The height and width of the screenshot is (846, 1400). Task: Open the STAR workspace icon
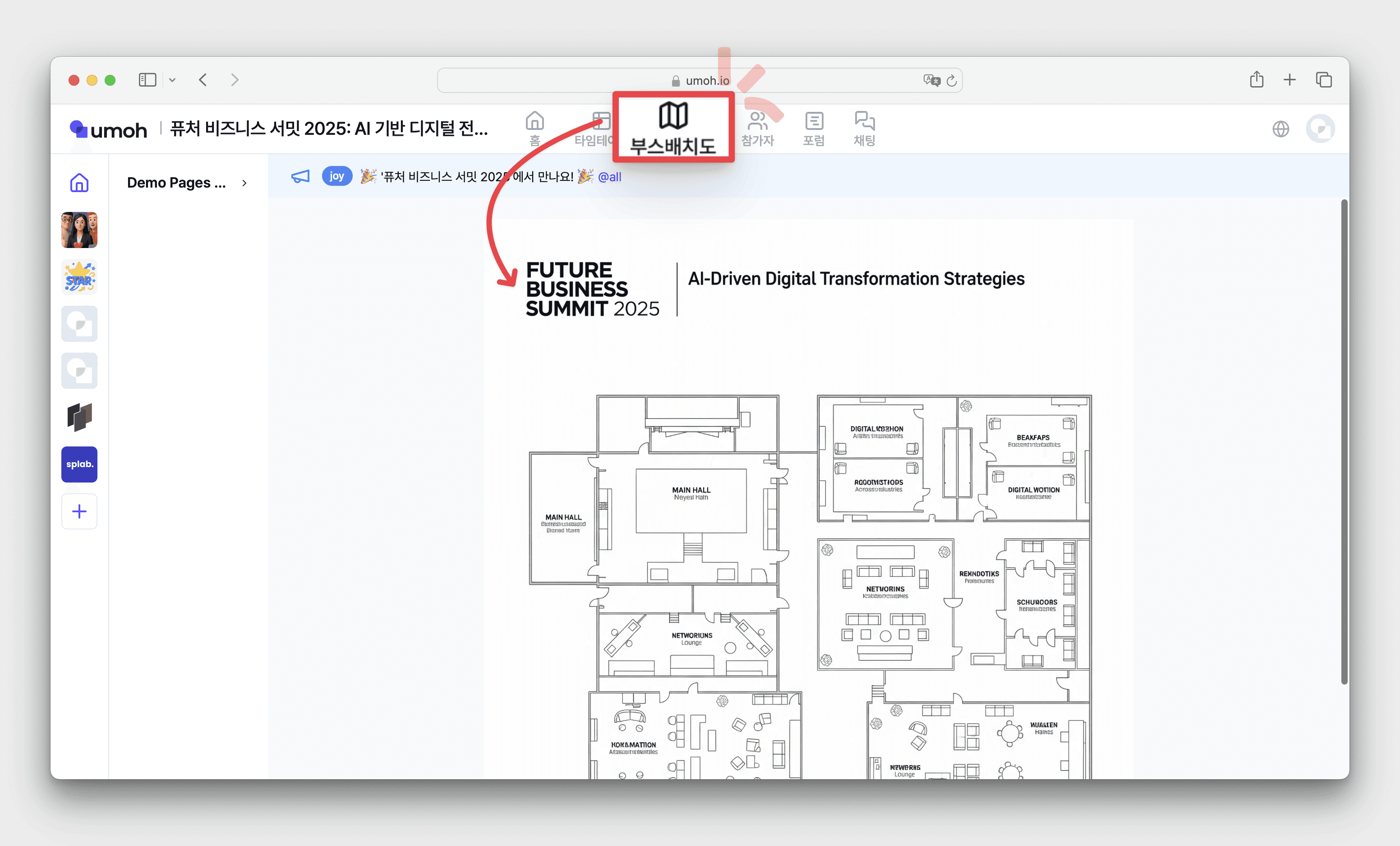[x=79, y=277]
